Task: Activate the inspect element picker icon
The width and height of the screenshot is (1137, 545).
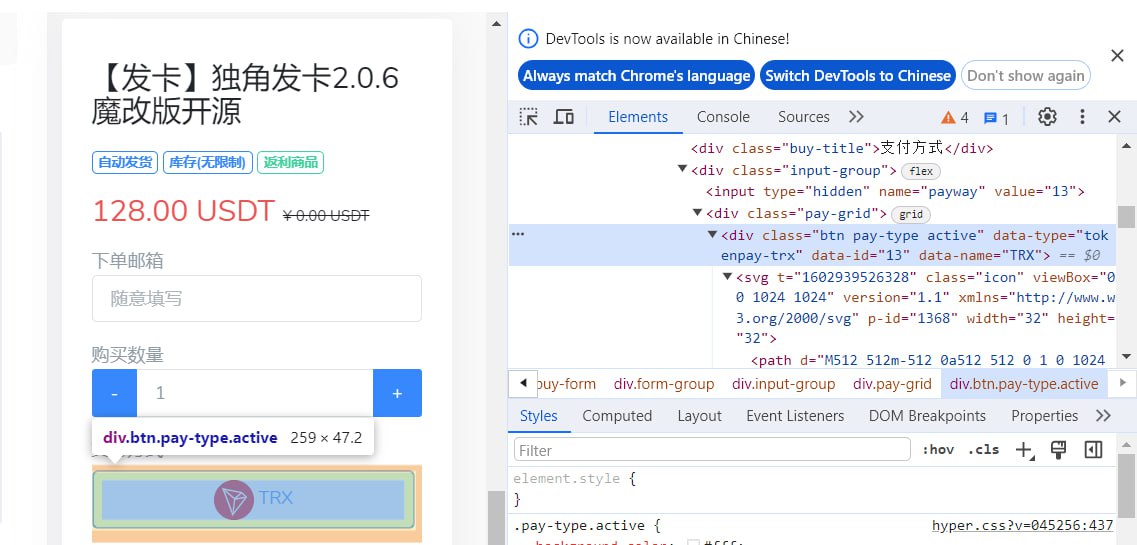Action: point(528,117)
